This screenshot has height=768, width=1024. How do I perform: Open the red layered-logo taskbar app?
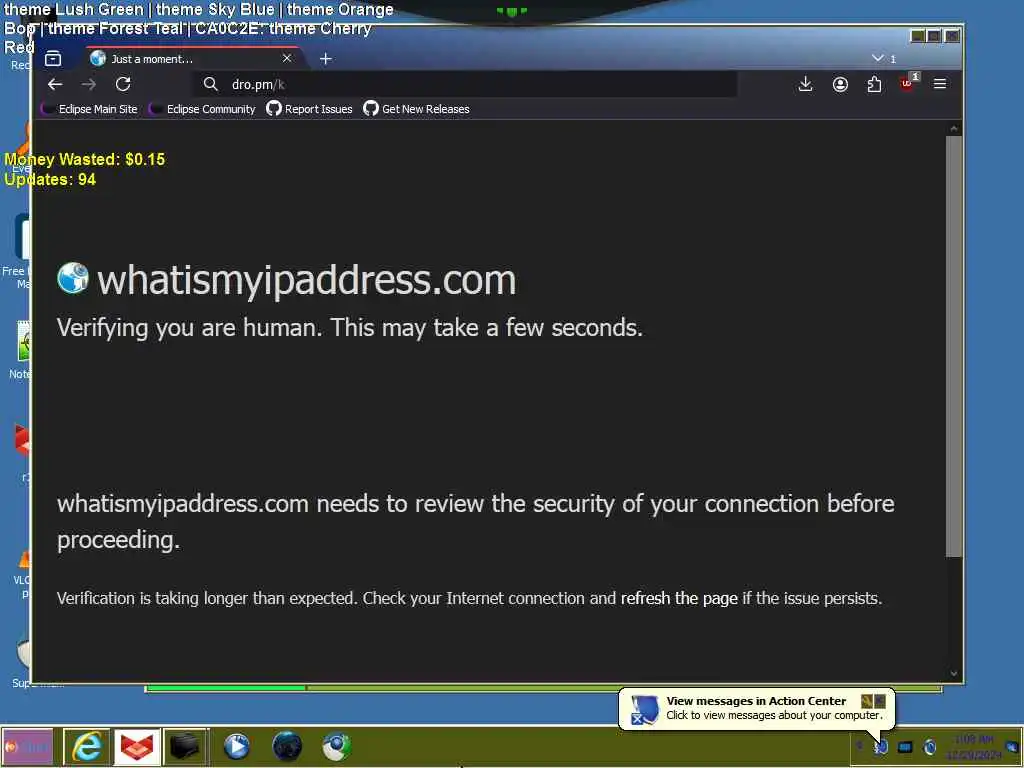[x=136, y=746]
